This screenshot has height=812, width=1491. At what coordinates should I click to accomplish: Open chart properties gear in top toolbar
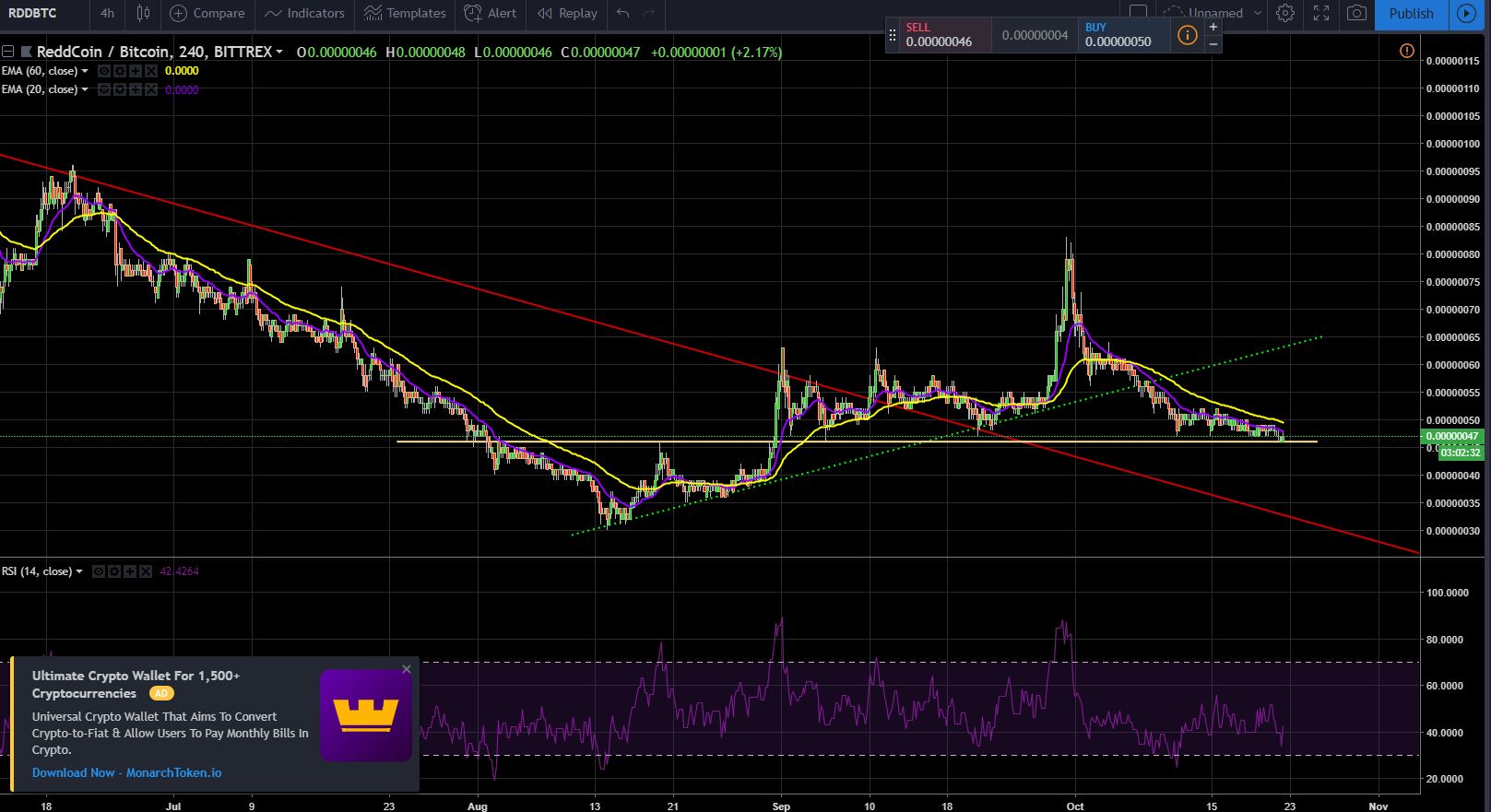(1285, 13)
